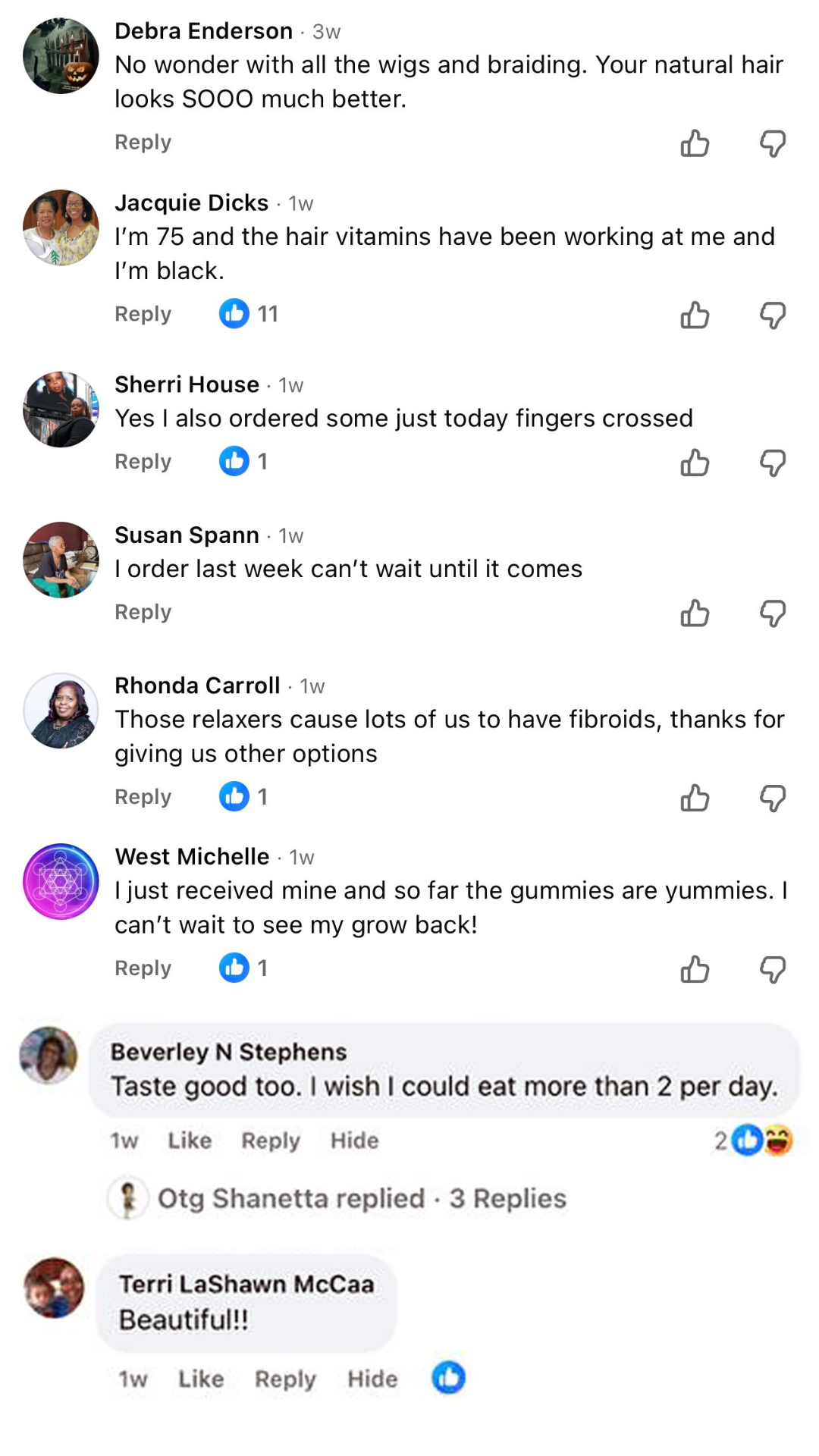Reply to Rhonda Carroll's comment
This screenshot has width=819, height=1456.
(143, 797)
